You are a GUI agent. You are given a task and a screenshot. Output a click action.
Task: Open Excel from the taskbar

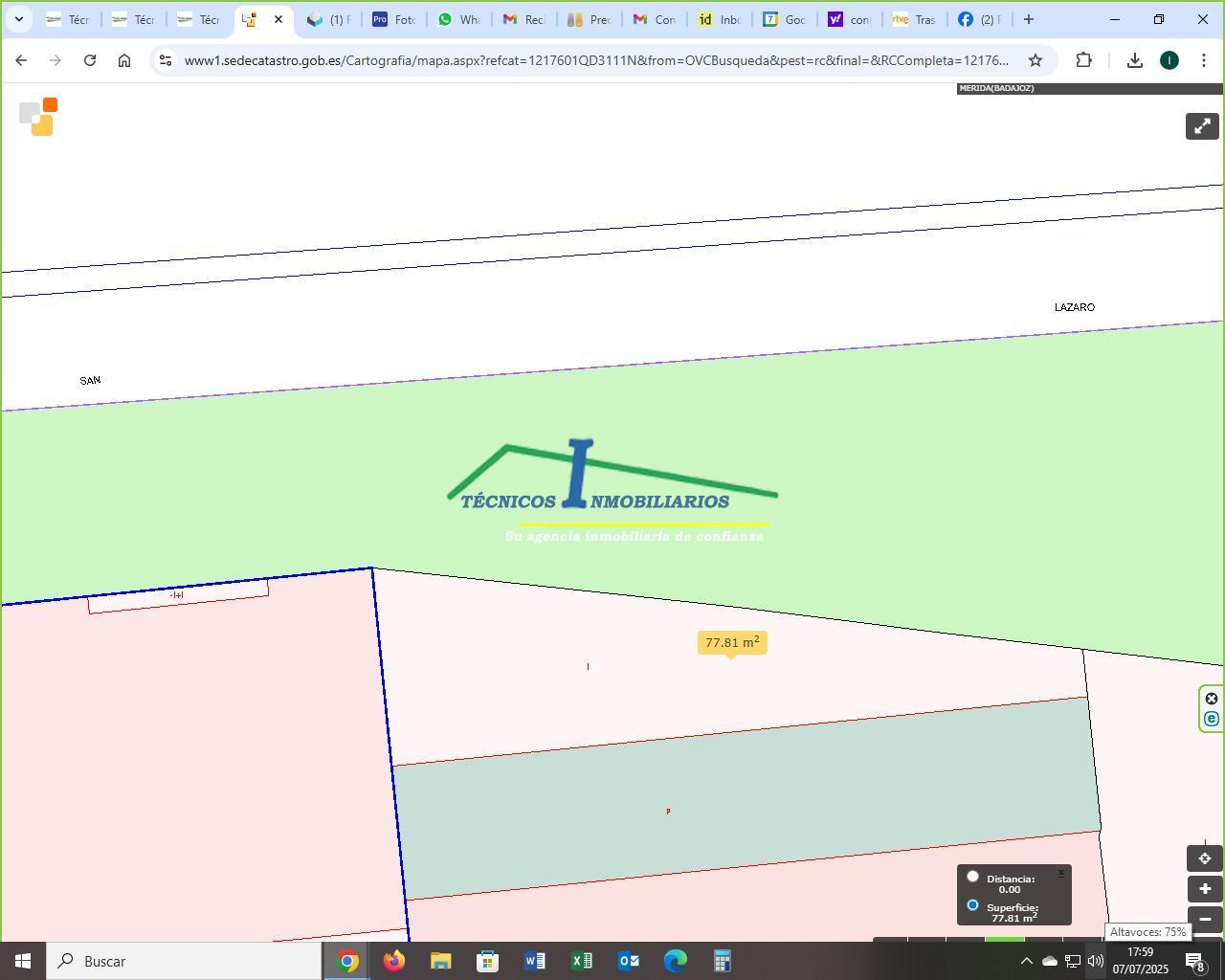point(582,961)
